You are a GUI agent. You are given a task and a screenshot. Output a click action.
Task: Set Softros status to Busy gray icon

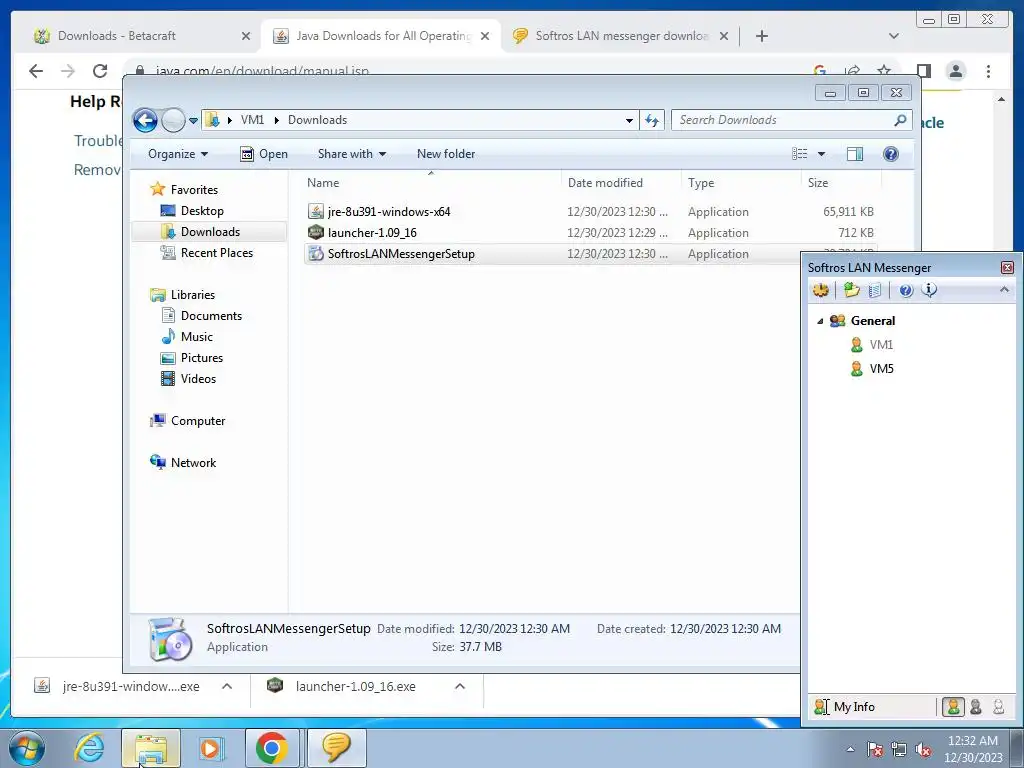pyautogui.click(x=976, y=707)
